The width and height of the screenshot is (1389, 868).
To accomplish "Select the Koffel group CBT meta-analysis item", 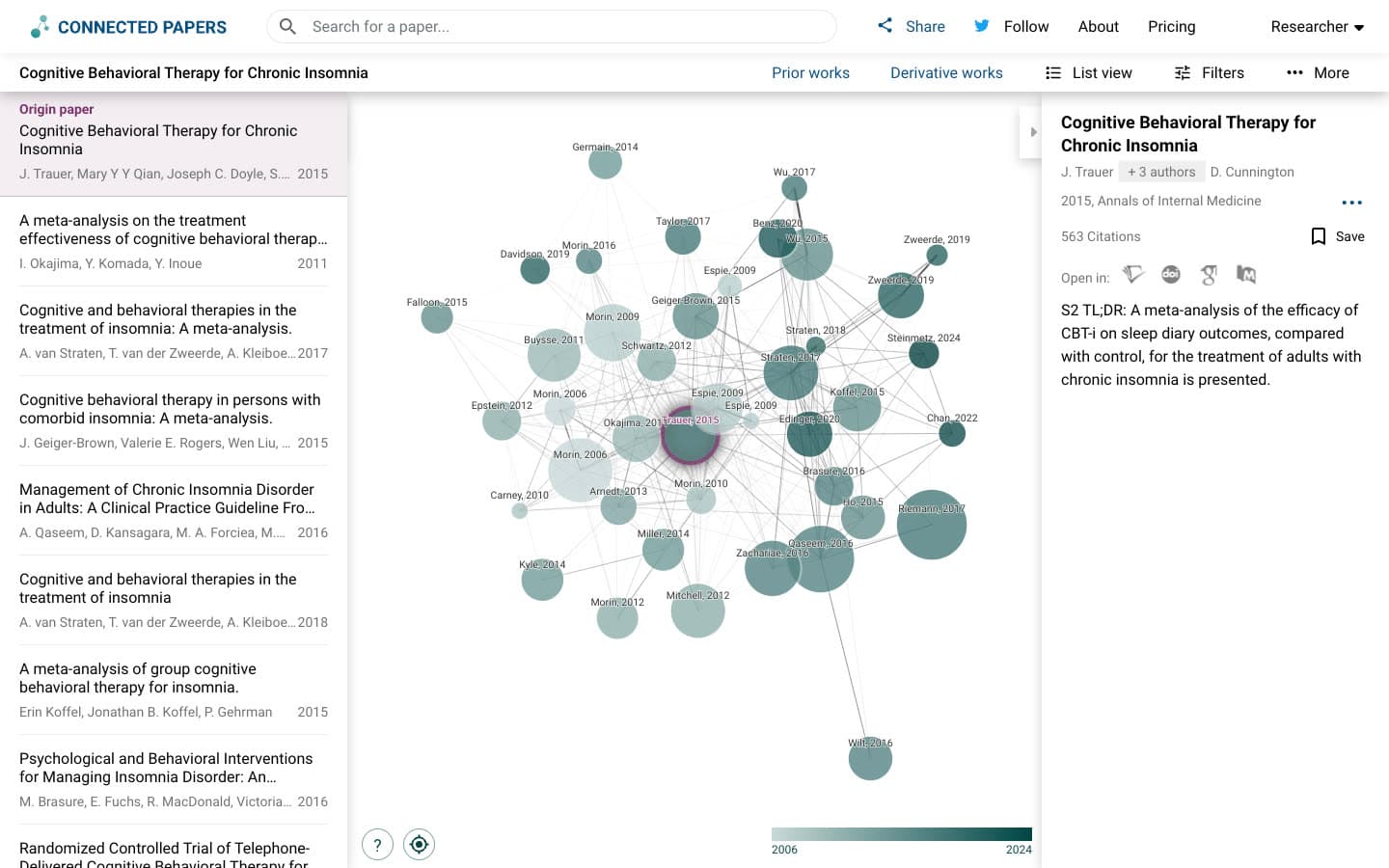I will (x=174, y=690).
